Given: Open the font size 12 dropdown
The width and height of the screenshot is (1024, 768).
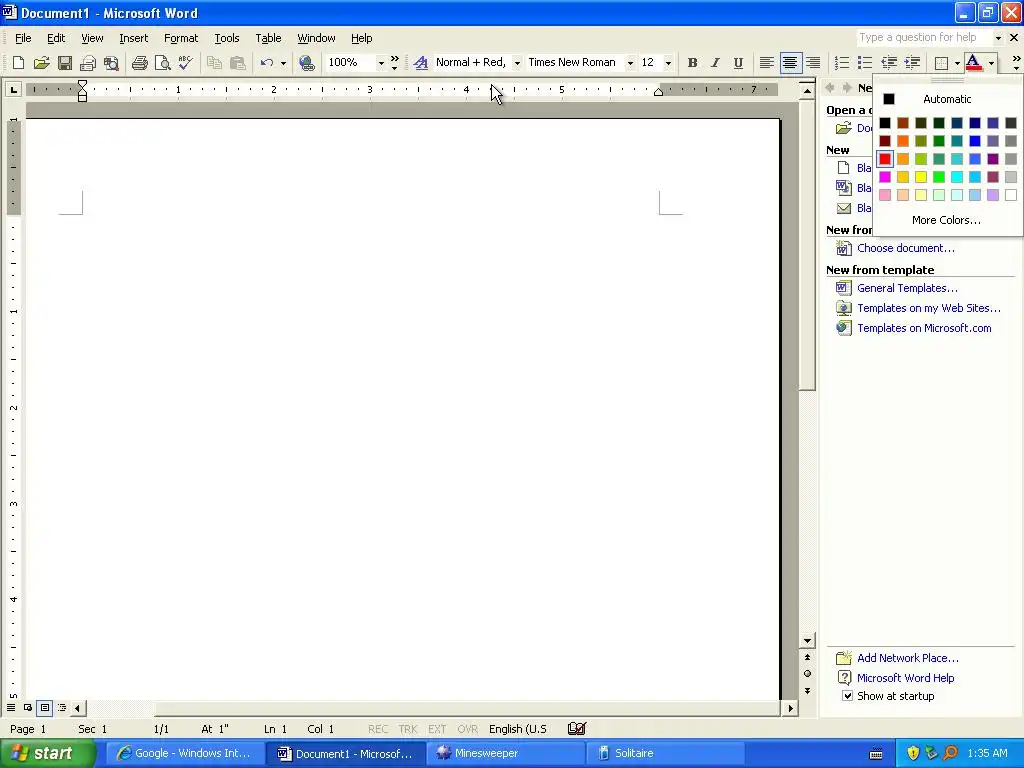Looking at the screenshot, I should coord(667,63).
